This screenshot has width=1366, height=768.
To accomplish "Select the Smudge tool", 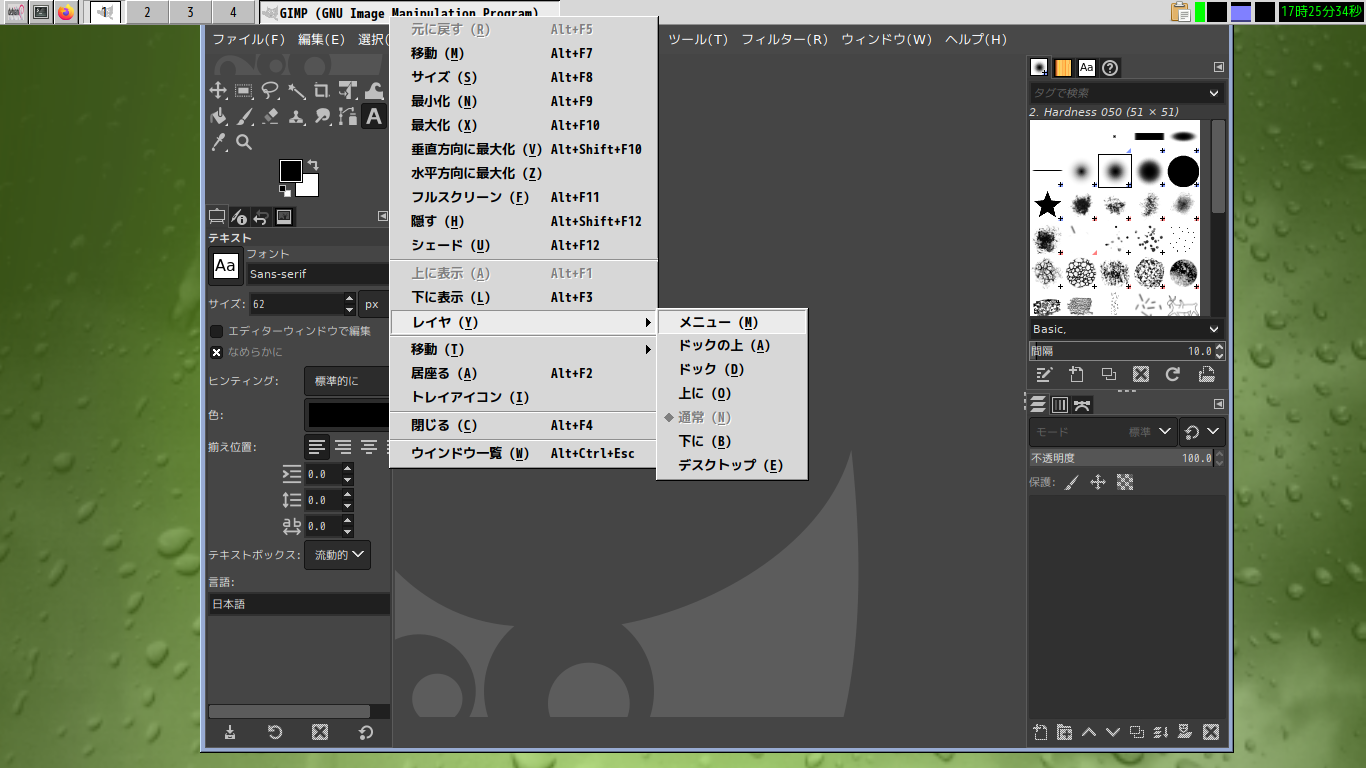I will (322, 117).
